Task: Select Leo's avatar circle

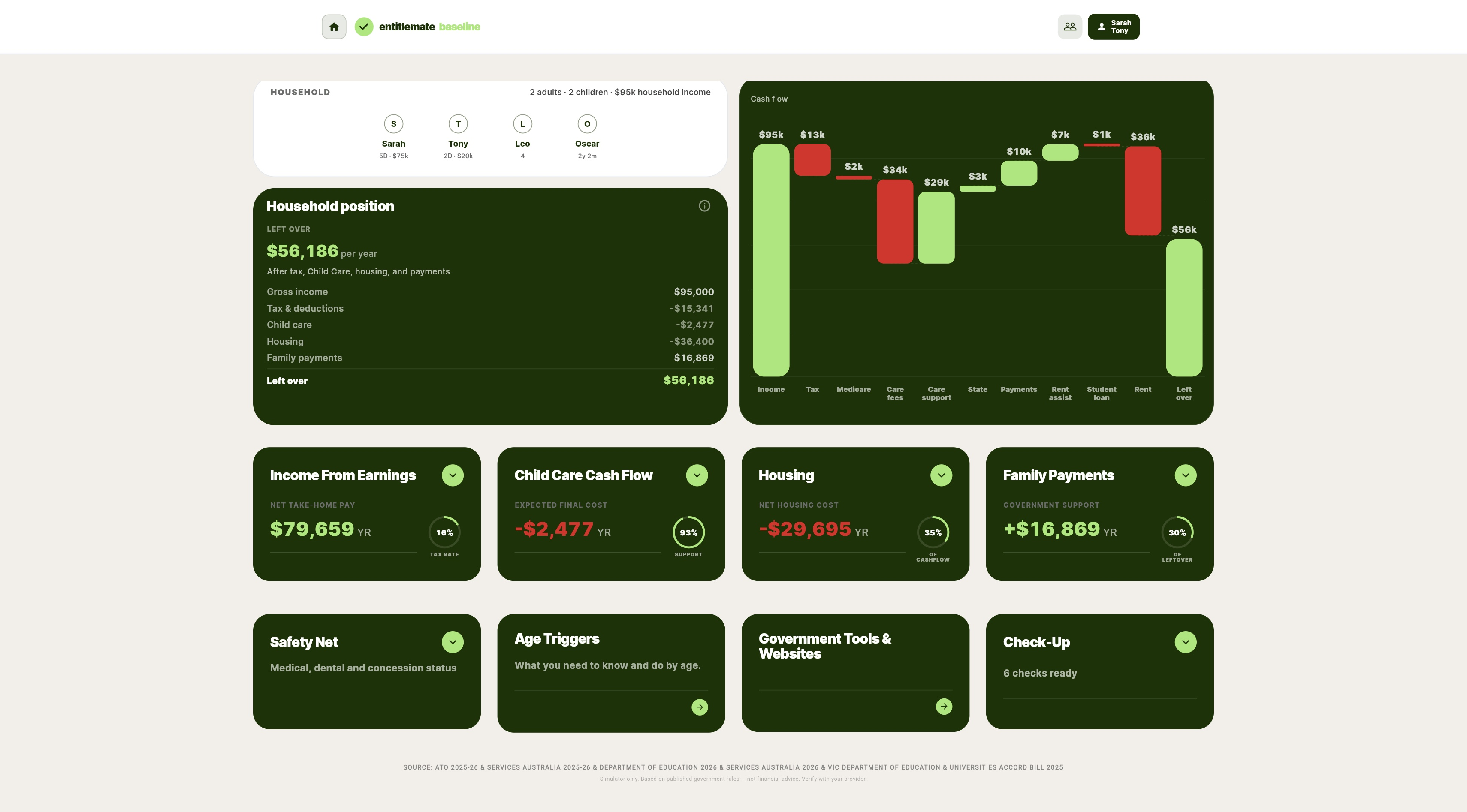Action: click(x=522, y=124)
